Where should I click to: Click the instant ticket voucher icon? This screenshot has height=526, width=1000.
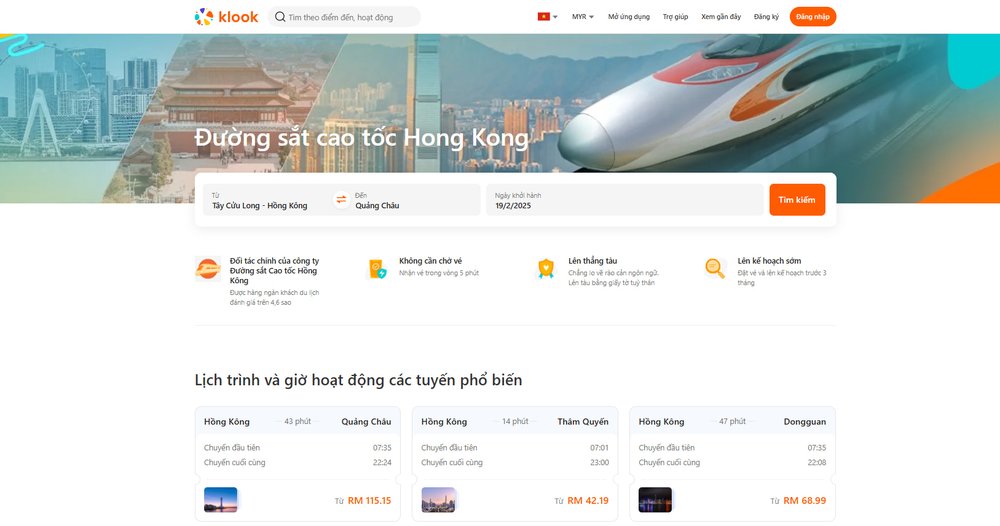377,269
